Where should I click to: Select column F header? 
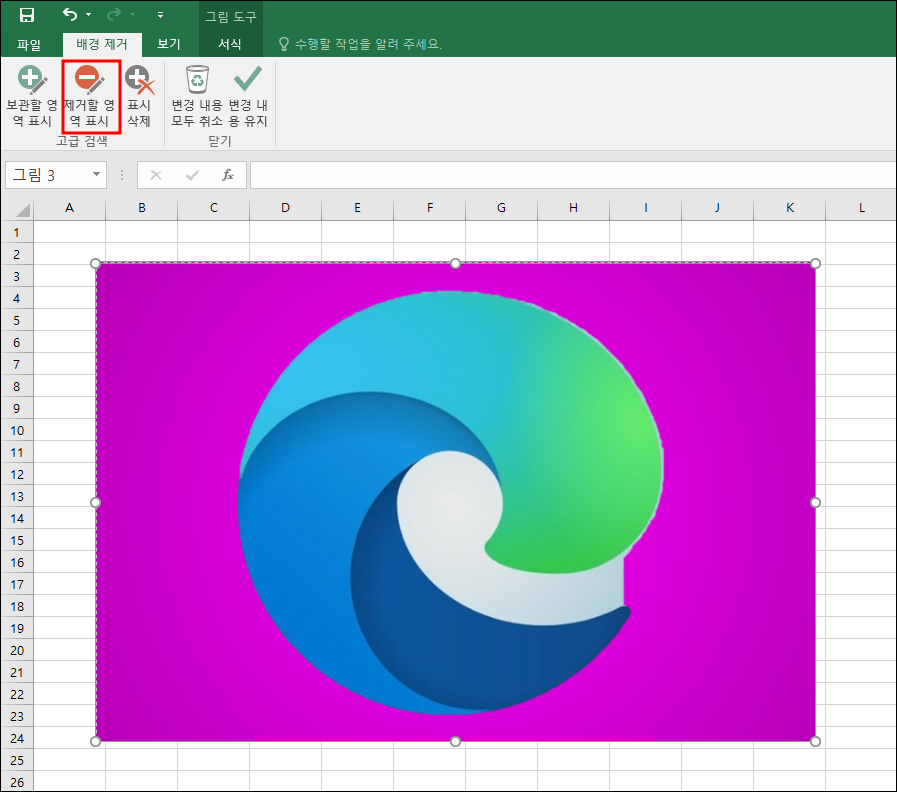pyautogui.click(x=430, y=208)
